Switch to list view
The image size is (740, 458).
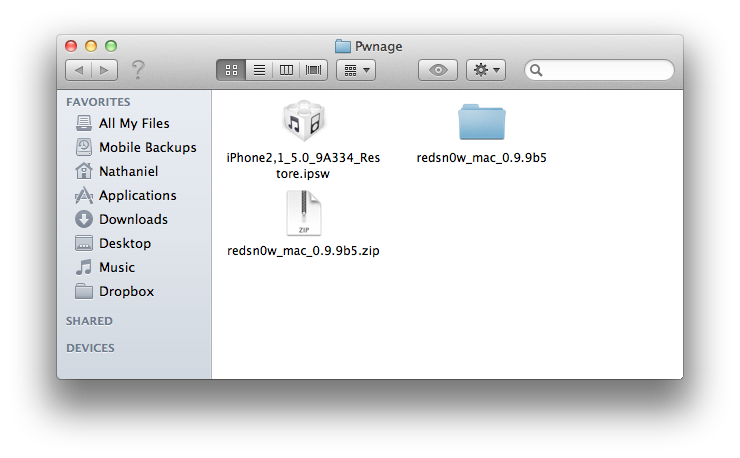click(259, 70)
